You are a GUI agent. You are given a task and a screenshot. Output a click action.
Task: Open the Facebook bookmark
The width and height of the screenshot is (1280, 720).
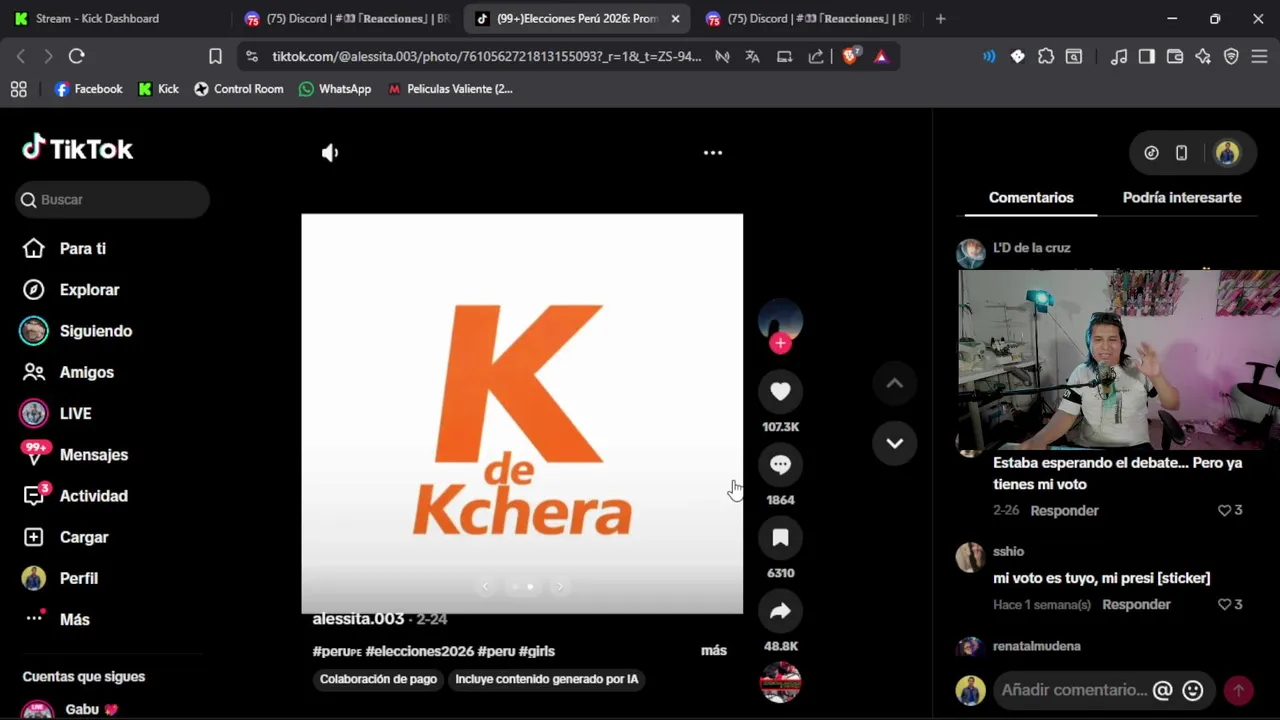[88, 89]
